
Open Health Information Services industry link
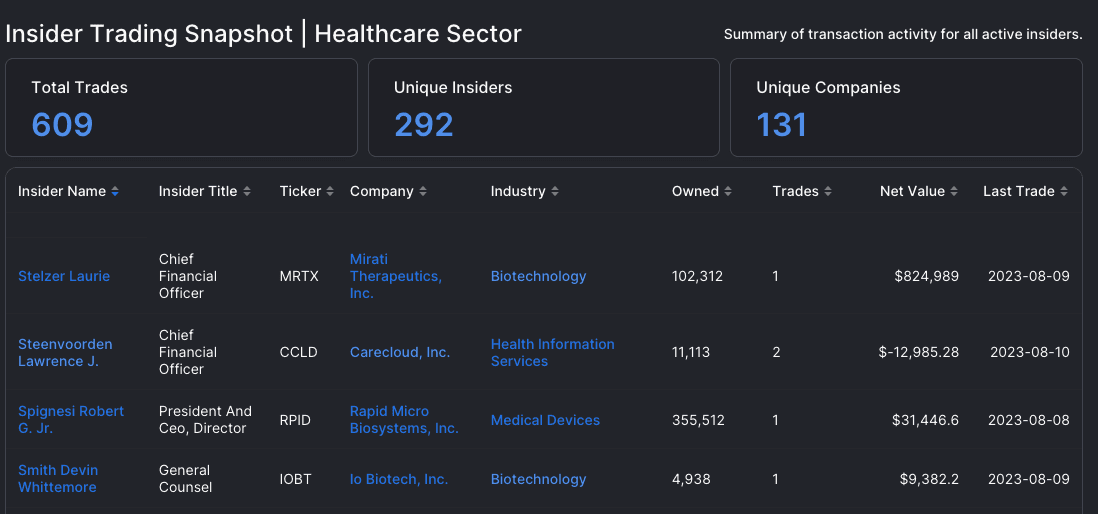pyautogui.click(x=553, y=352)
